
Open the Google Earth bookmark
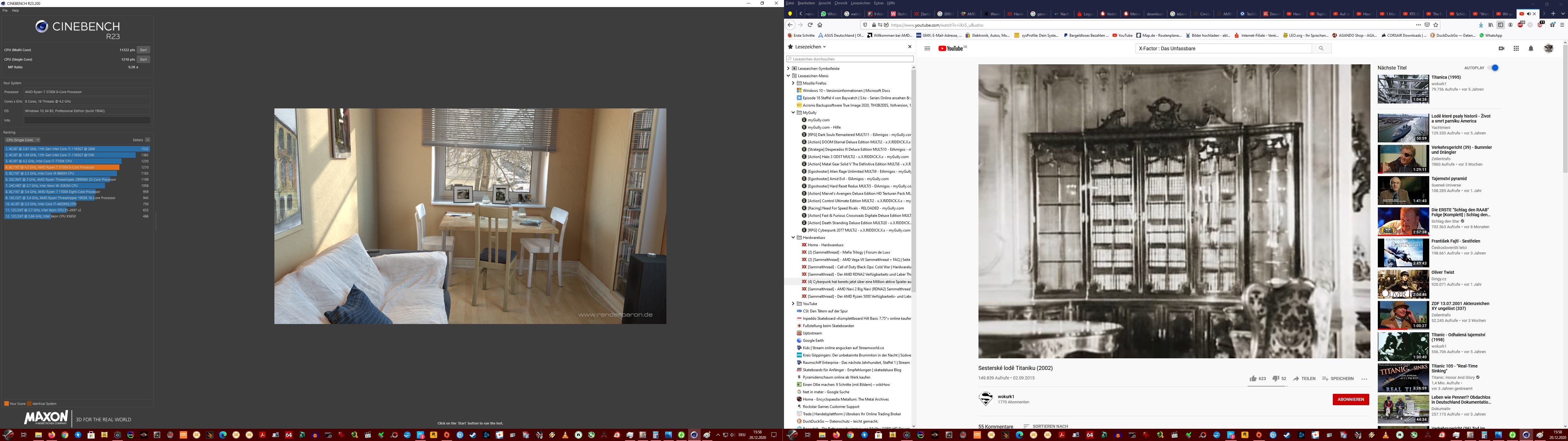(x=812, y=341)
